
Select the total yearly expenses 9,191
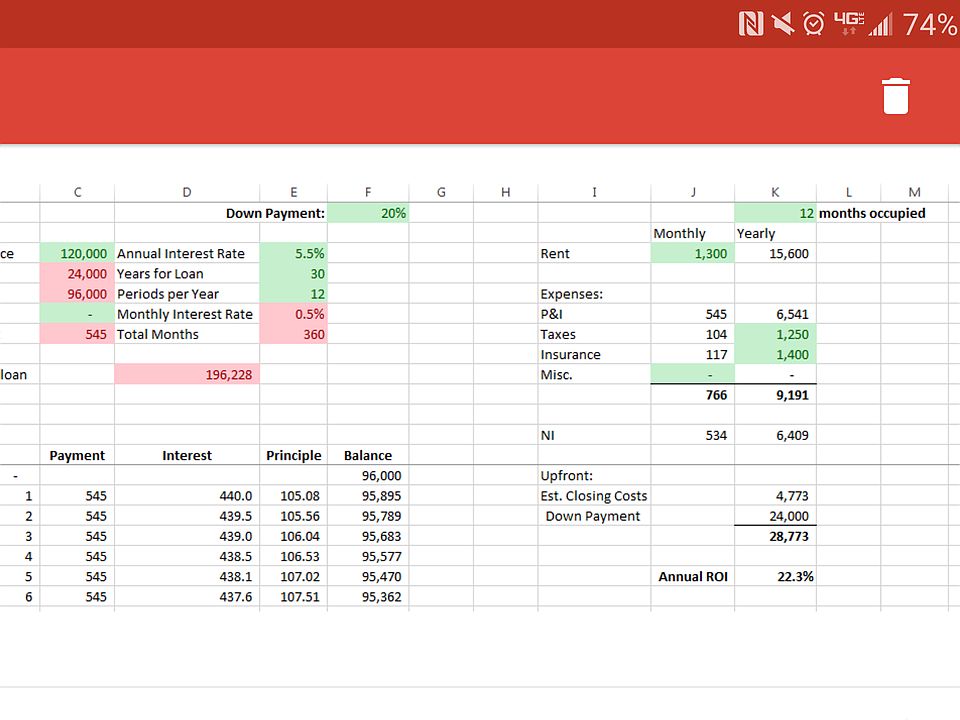tap(776, 395)
